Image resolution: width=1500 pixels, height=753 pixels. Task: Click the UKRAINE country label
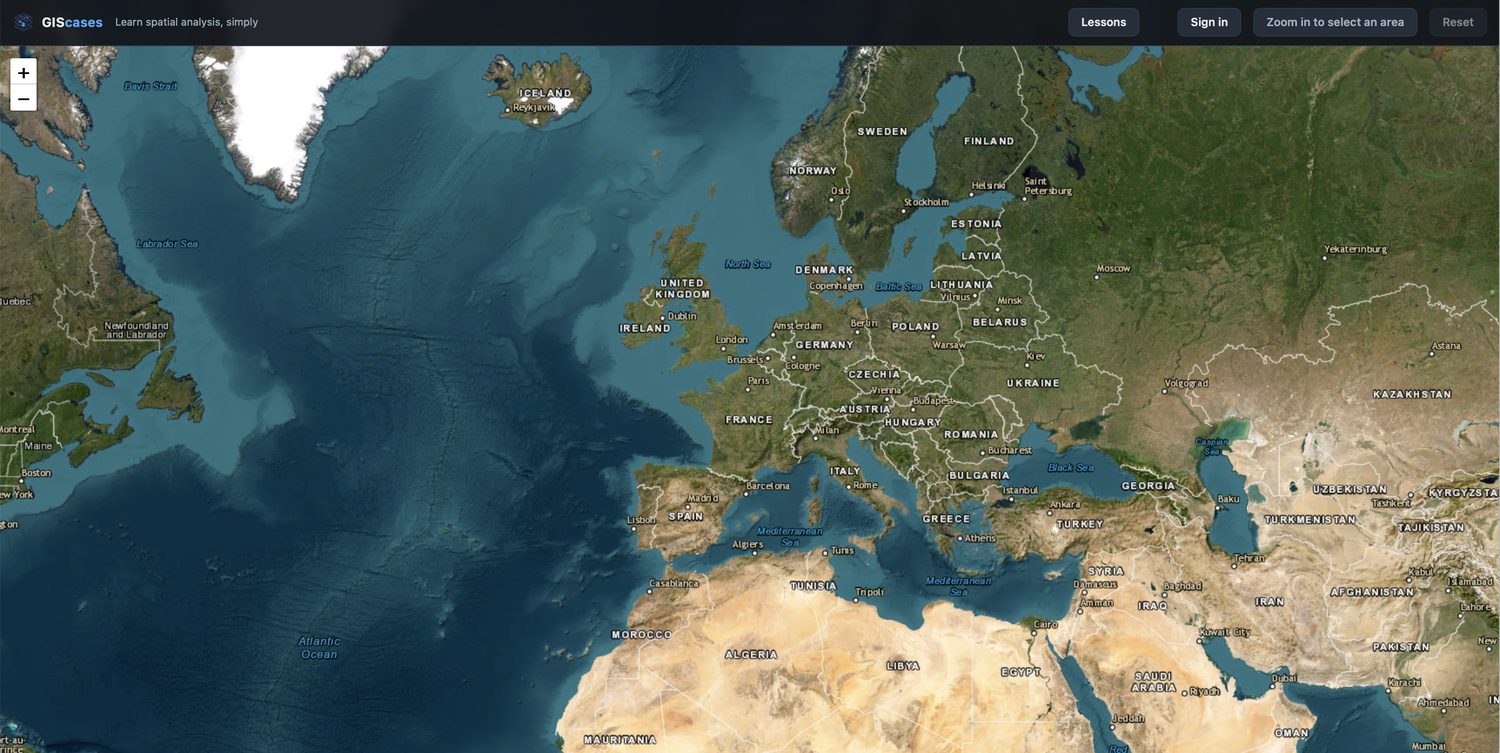[x=1033, y=383]
